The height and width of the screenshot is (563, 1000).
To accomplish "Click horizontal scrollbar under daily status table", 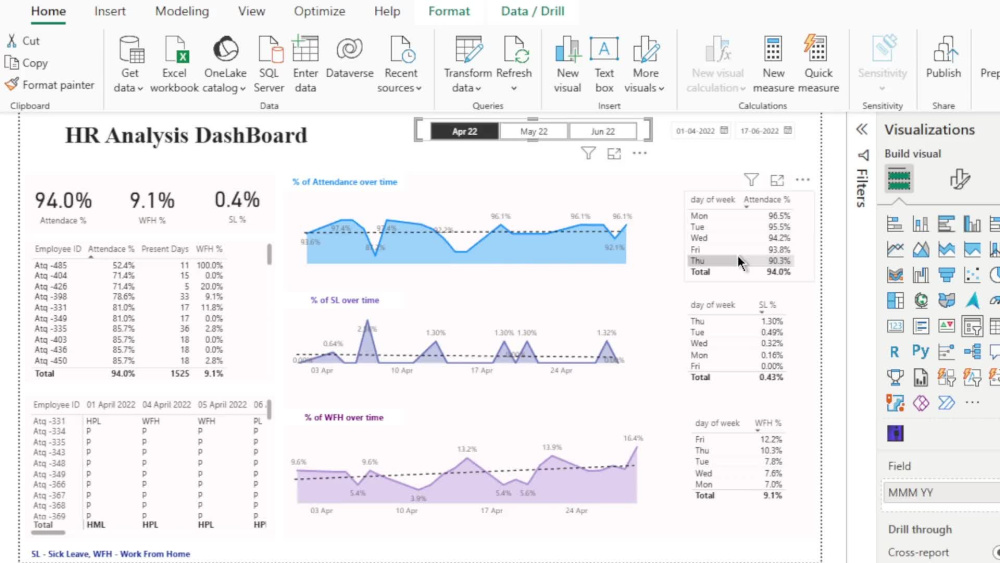I will pyautogui.click(x=48, y=532).
